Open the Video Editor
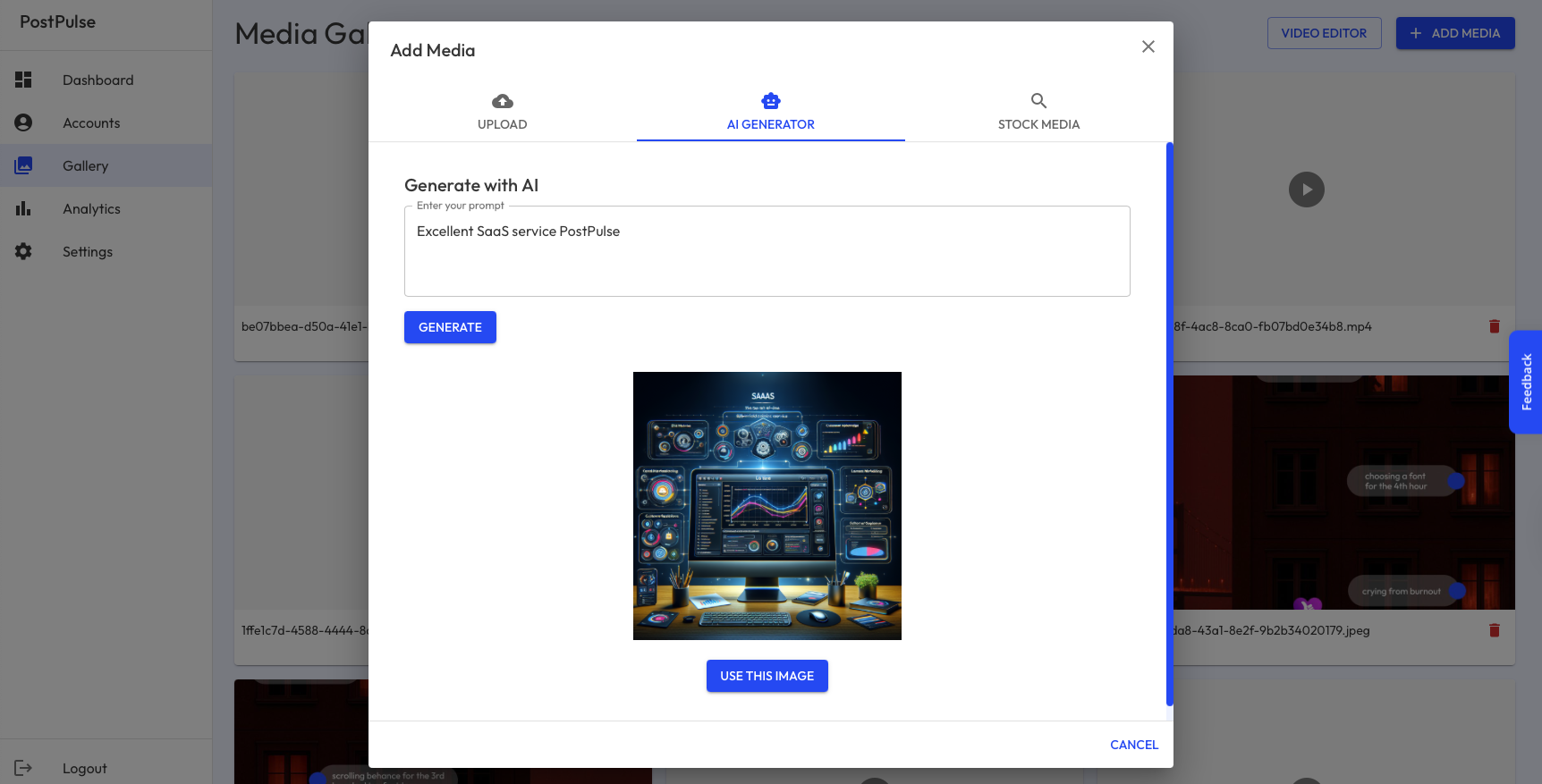Image resolution: width=1542 pixels, height=784 pixels. pyautogui.click(x=1325, y=33)
